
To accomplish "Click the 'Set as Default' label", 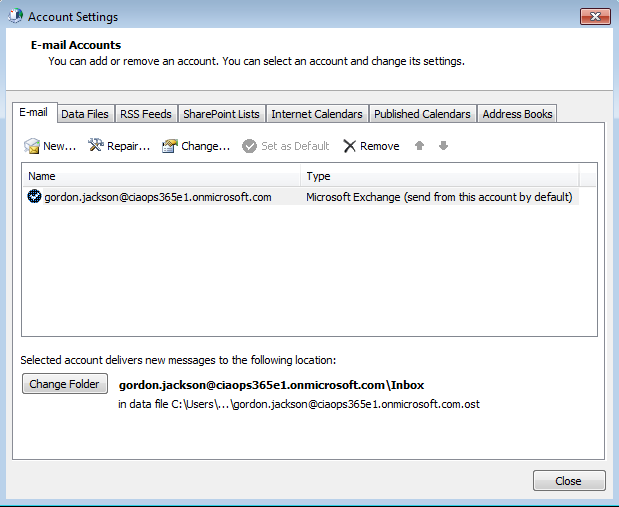I will click(x=295, y=146).
